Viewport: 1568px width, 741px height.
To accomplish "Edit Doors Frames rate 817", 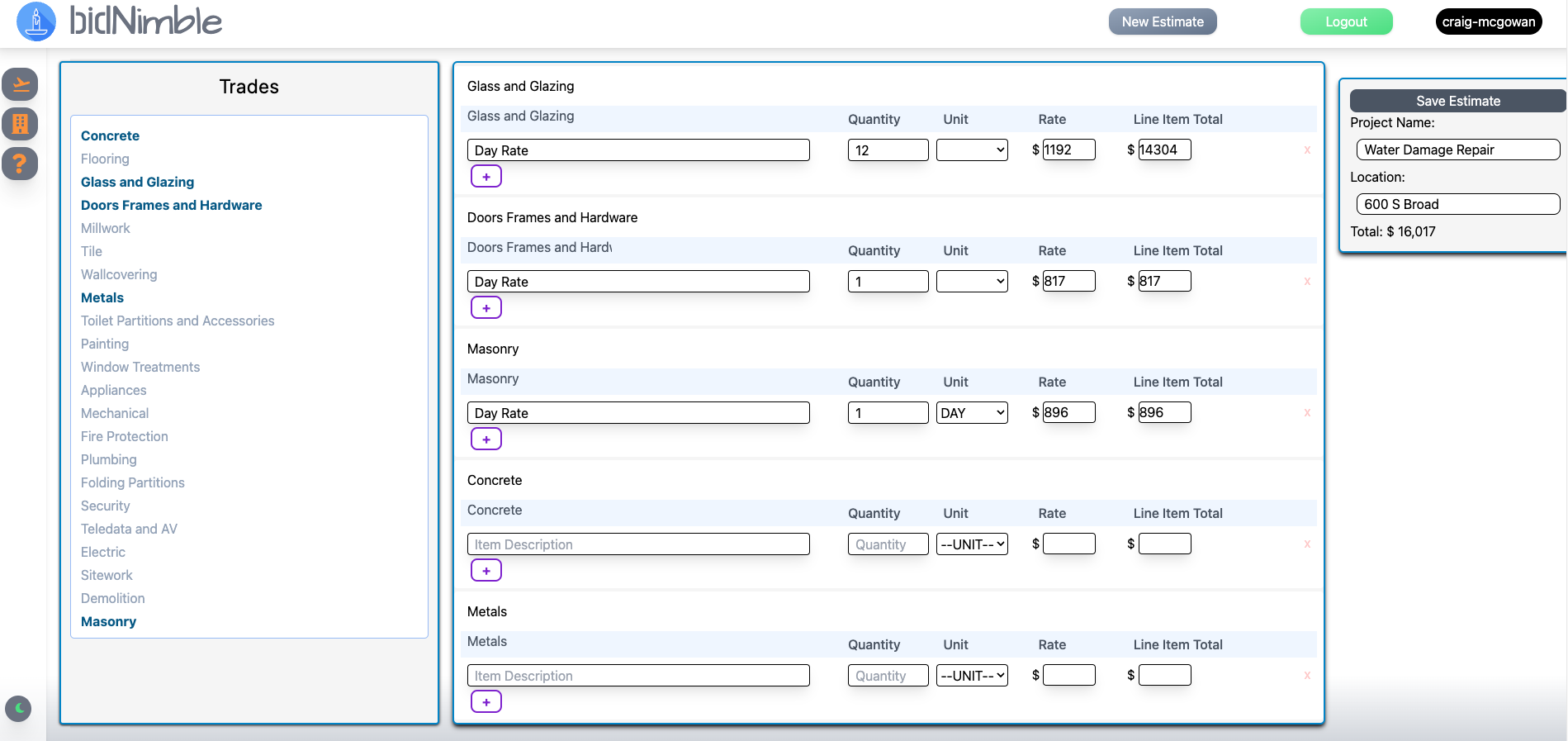I will point(1069,281).
